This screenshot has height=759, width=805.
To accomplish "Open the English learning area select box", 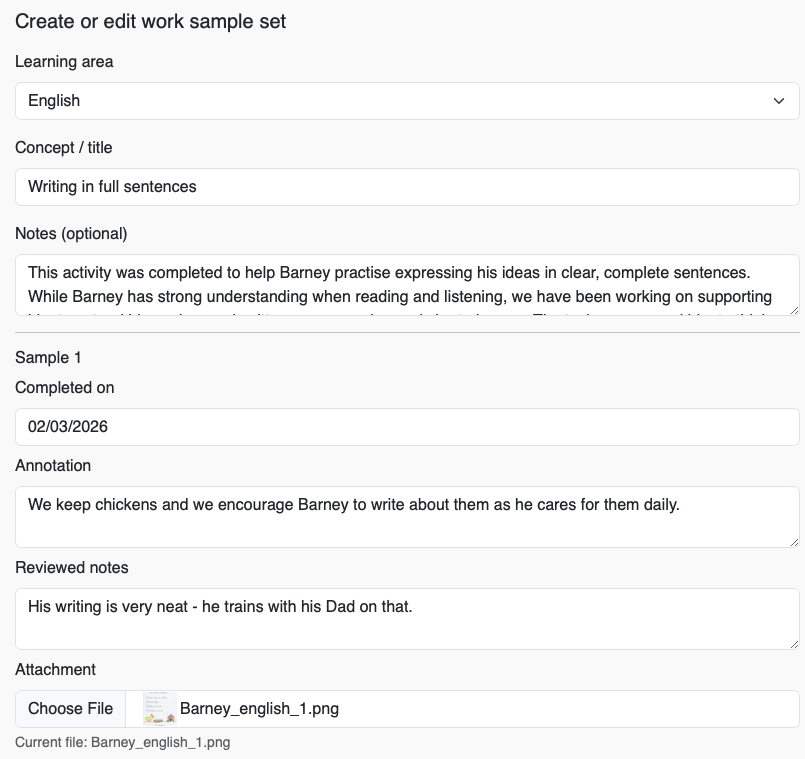I will pyautogui.click(x=400, y=101).
